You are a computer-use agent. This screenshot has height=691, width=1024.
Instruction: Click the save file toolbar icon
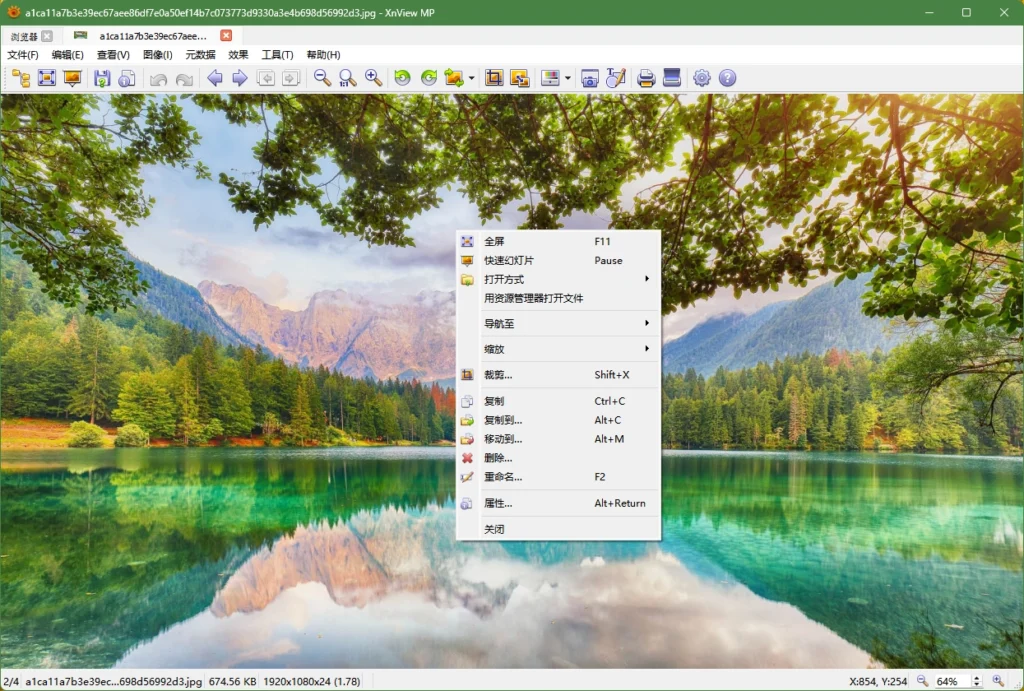pyautogui.click(x=101, y=78)
